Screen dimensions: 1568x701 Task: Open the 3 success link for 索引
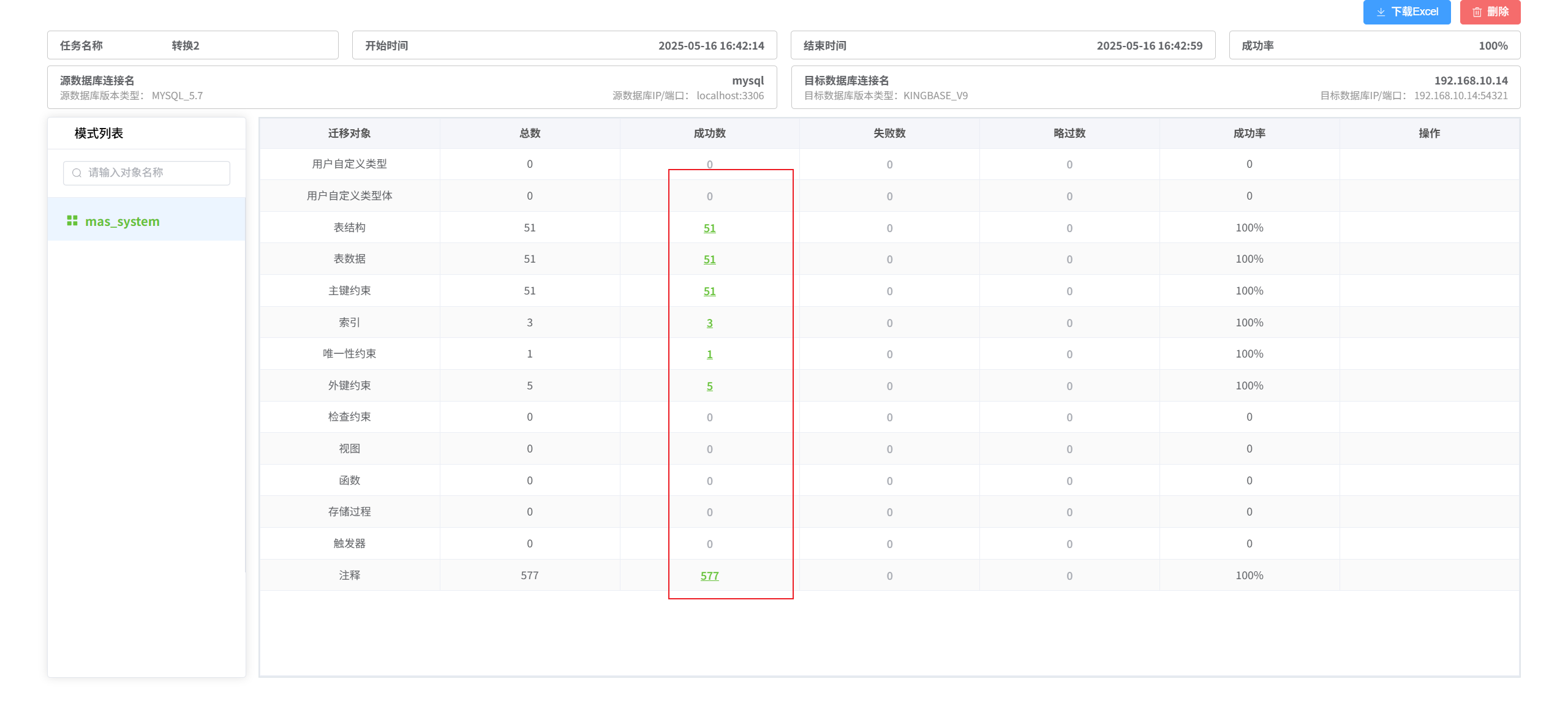[709, 323]
